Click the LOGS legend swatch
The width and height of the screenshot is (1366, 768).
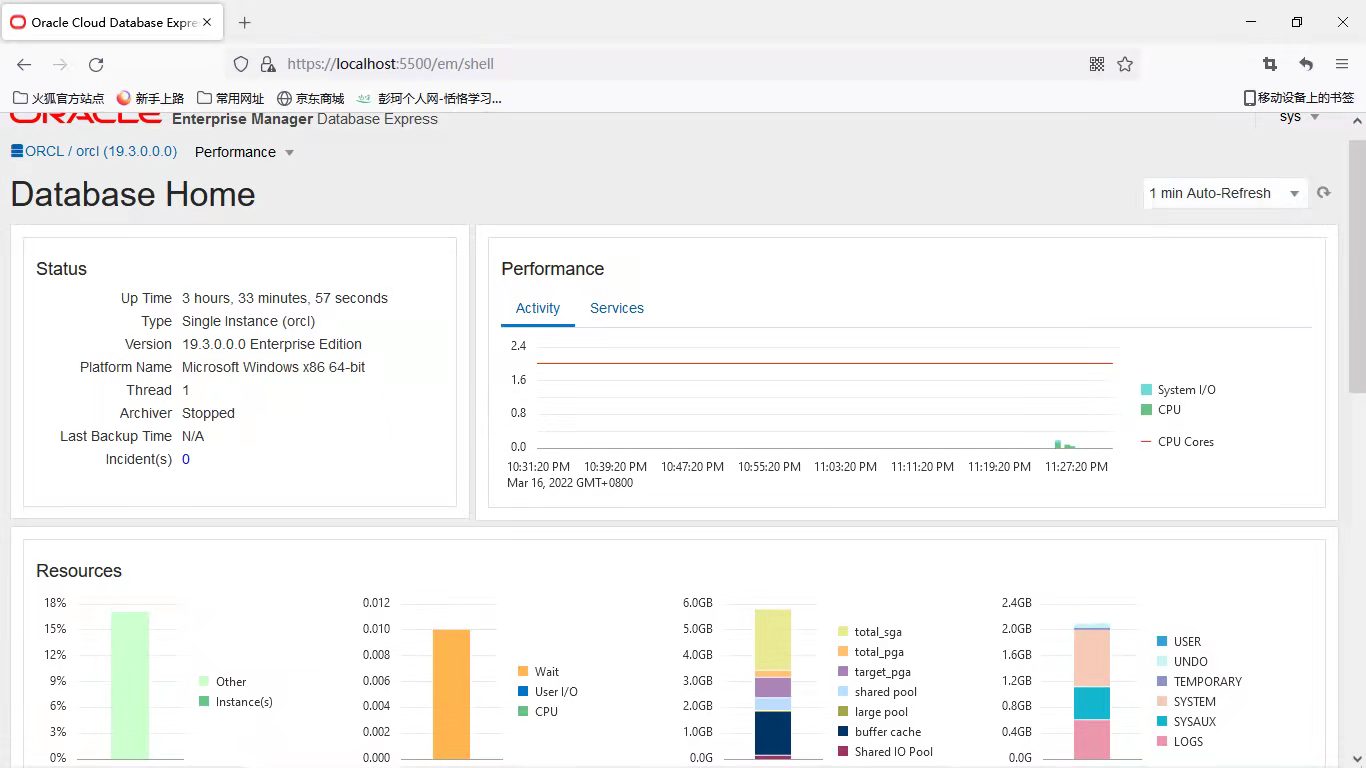click(1162, 742)
